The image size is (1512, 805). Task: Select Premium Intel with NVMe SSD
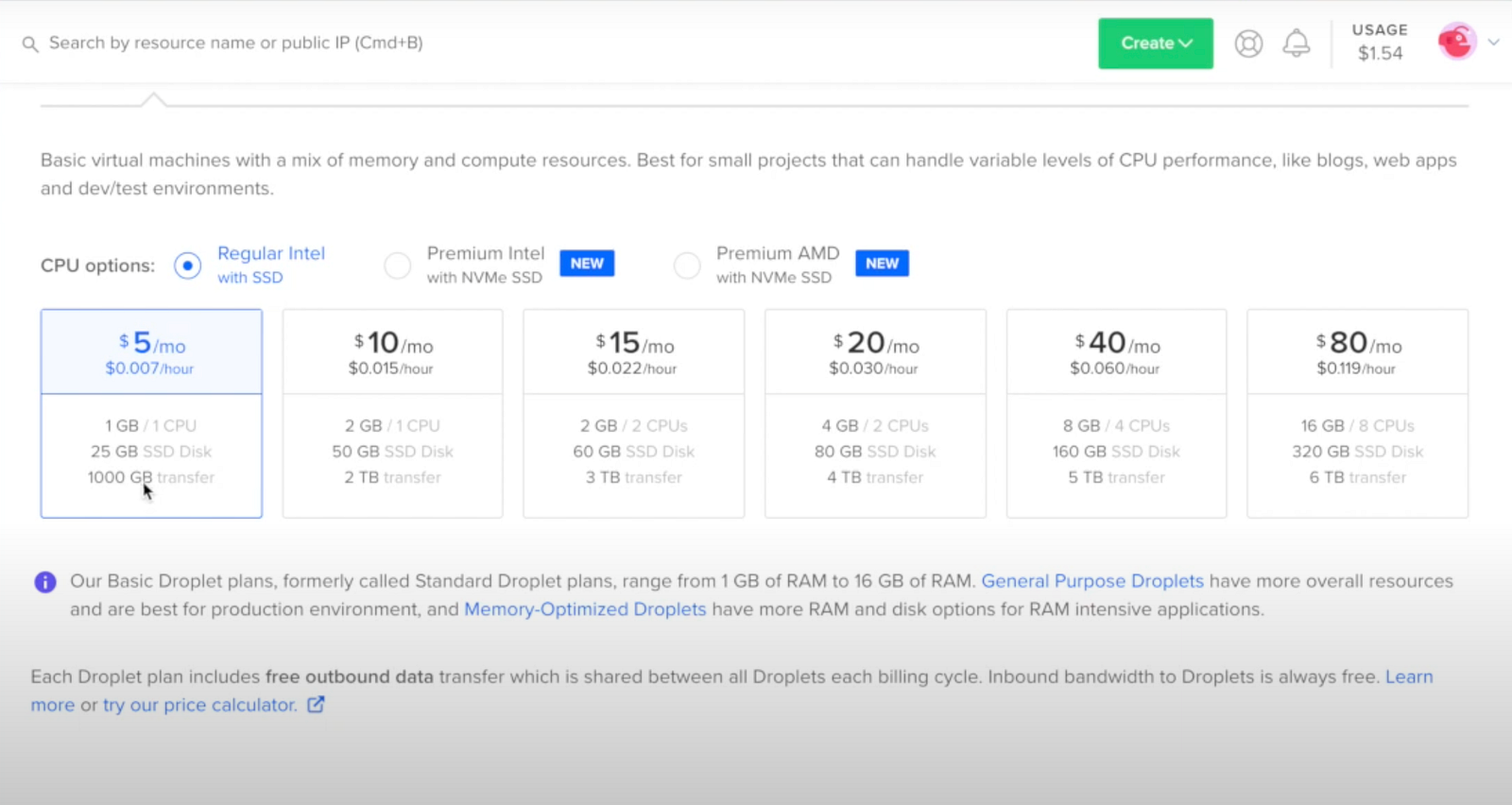(398, 265)
